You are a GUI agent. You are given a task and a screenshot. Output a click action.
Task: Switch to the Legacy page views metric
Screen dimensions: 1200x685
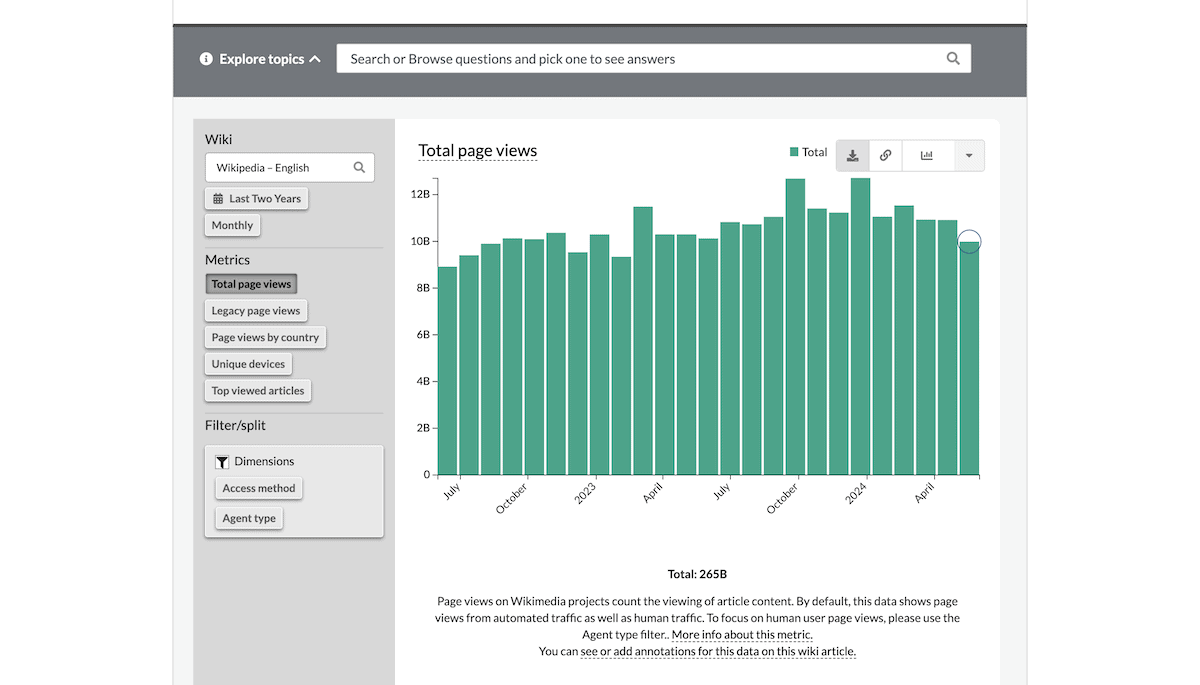pos(255,310)
